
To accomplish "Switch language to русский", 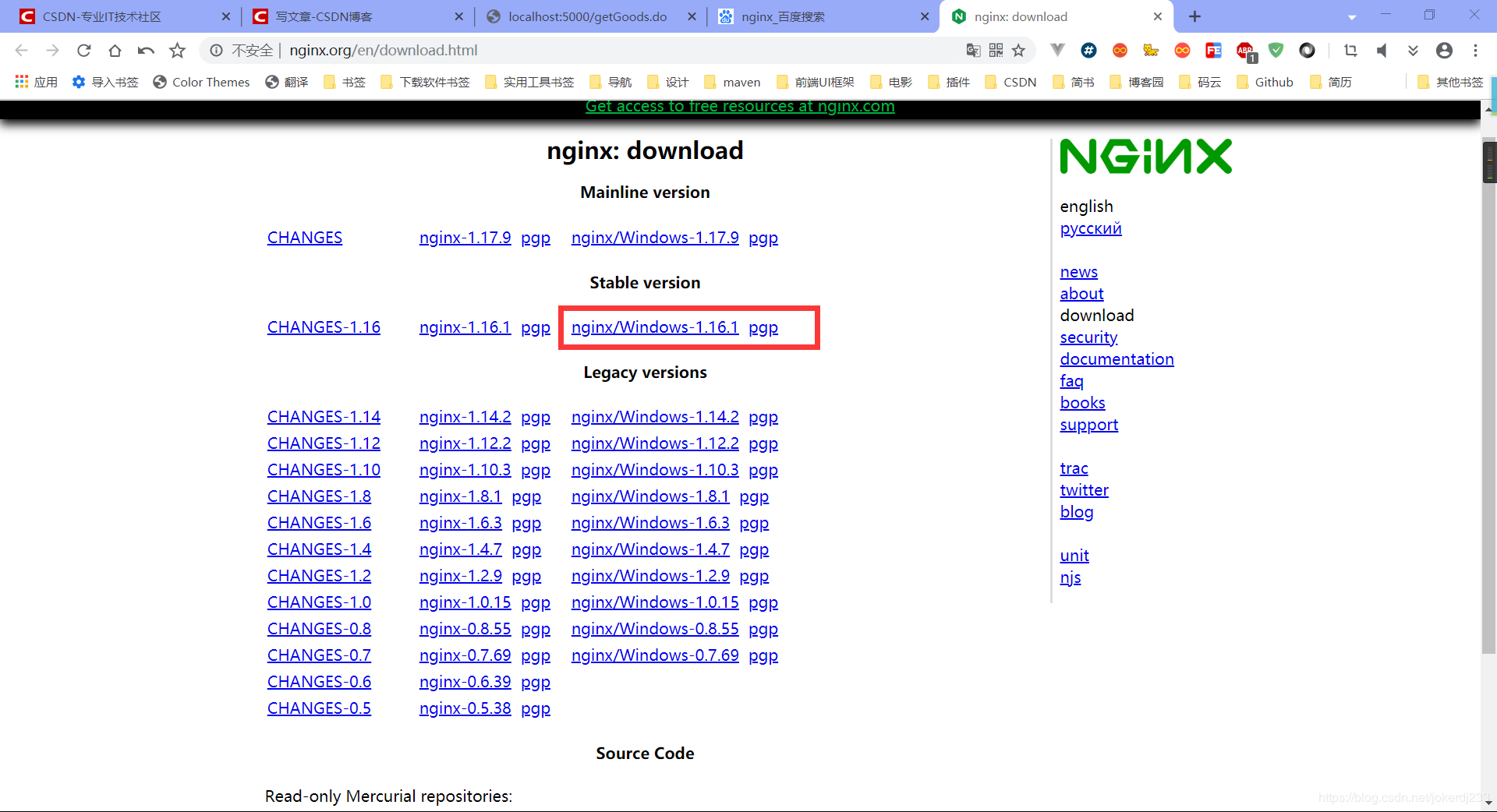I will [1091, 228].
